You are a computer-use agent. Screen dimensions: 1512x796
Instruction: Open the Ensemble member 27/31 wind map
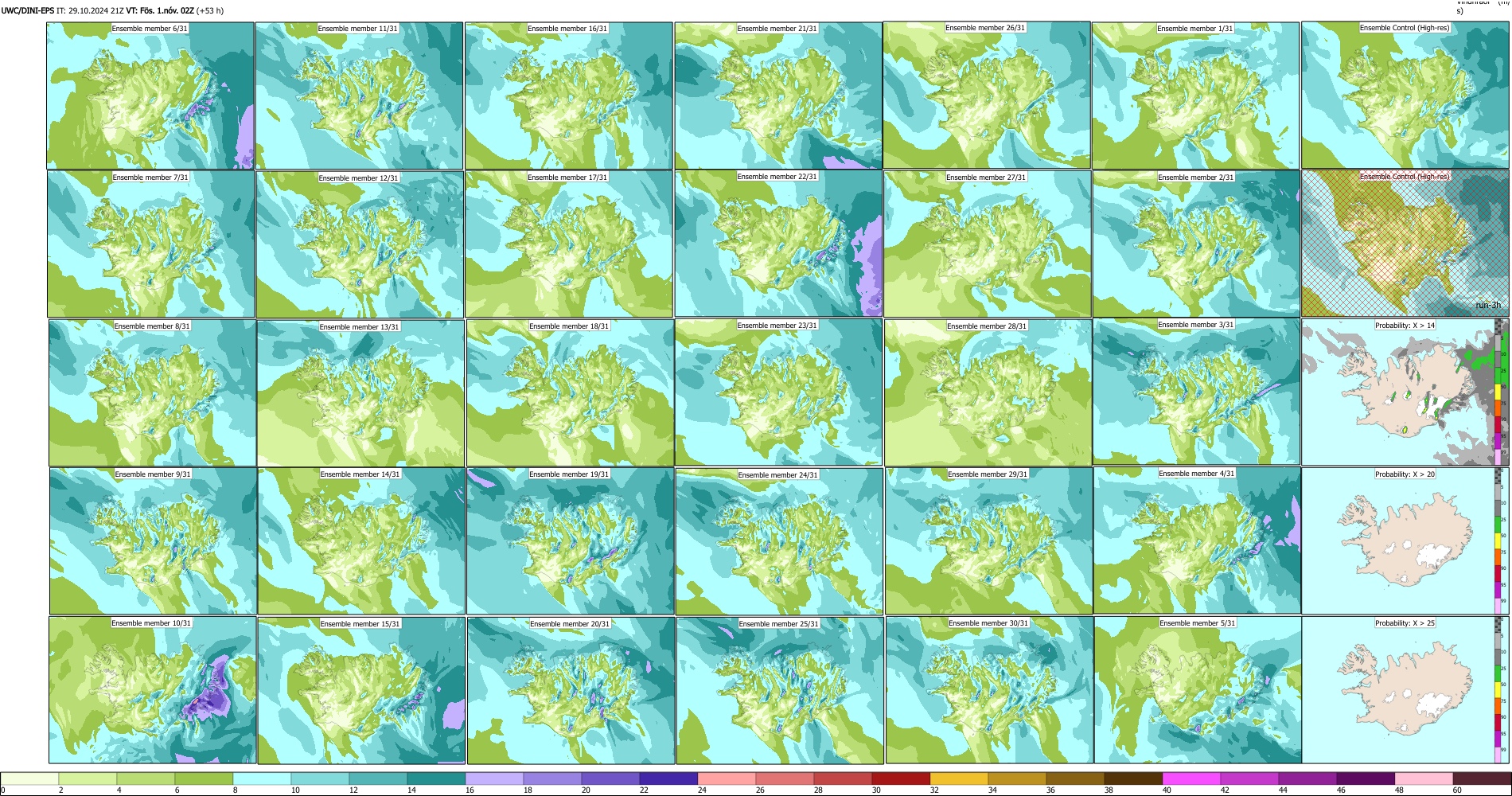point(988,244)
